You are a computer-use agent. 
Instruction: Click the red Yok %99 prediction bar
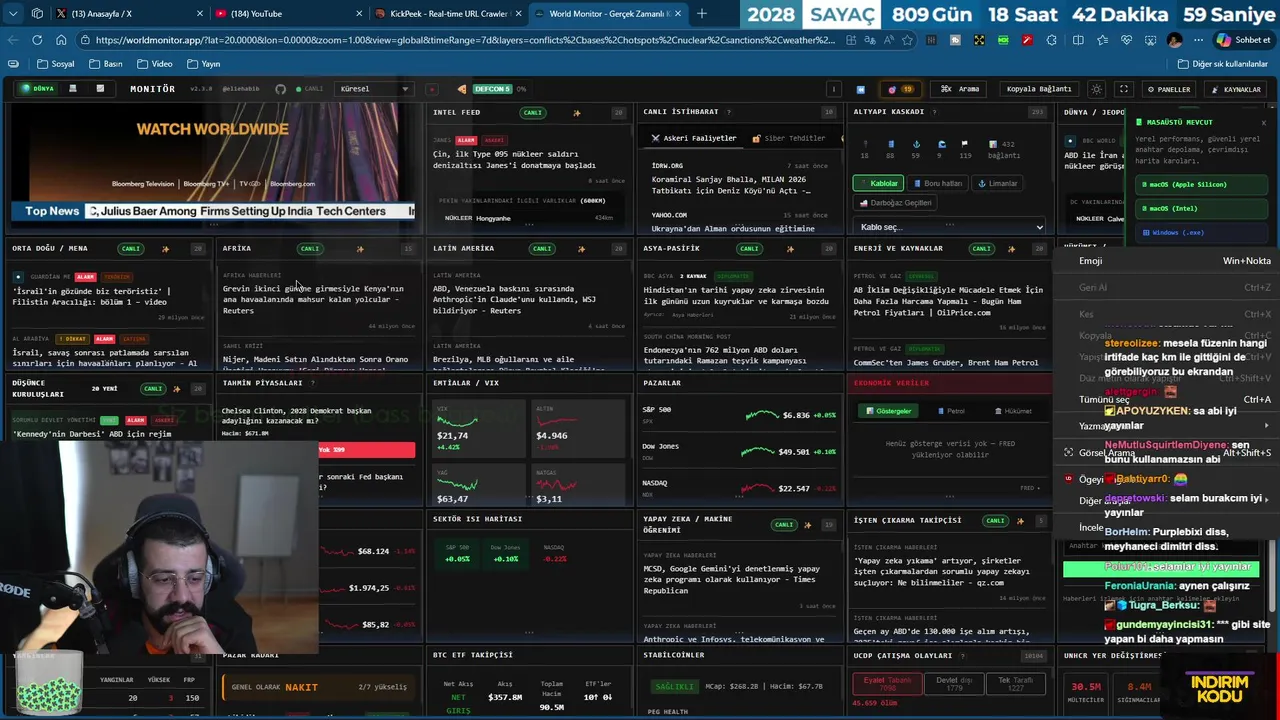(366, 450)
